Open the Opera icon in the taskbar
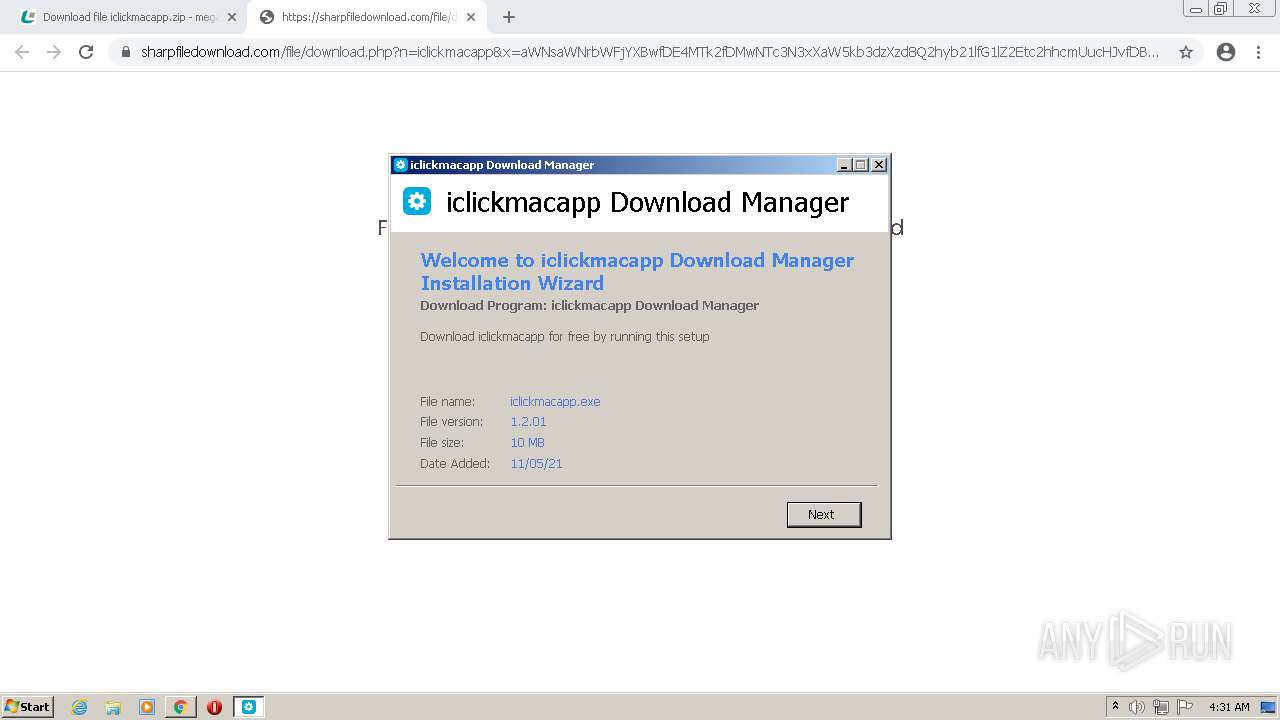1280x720 pixels. coord(214,707)
